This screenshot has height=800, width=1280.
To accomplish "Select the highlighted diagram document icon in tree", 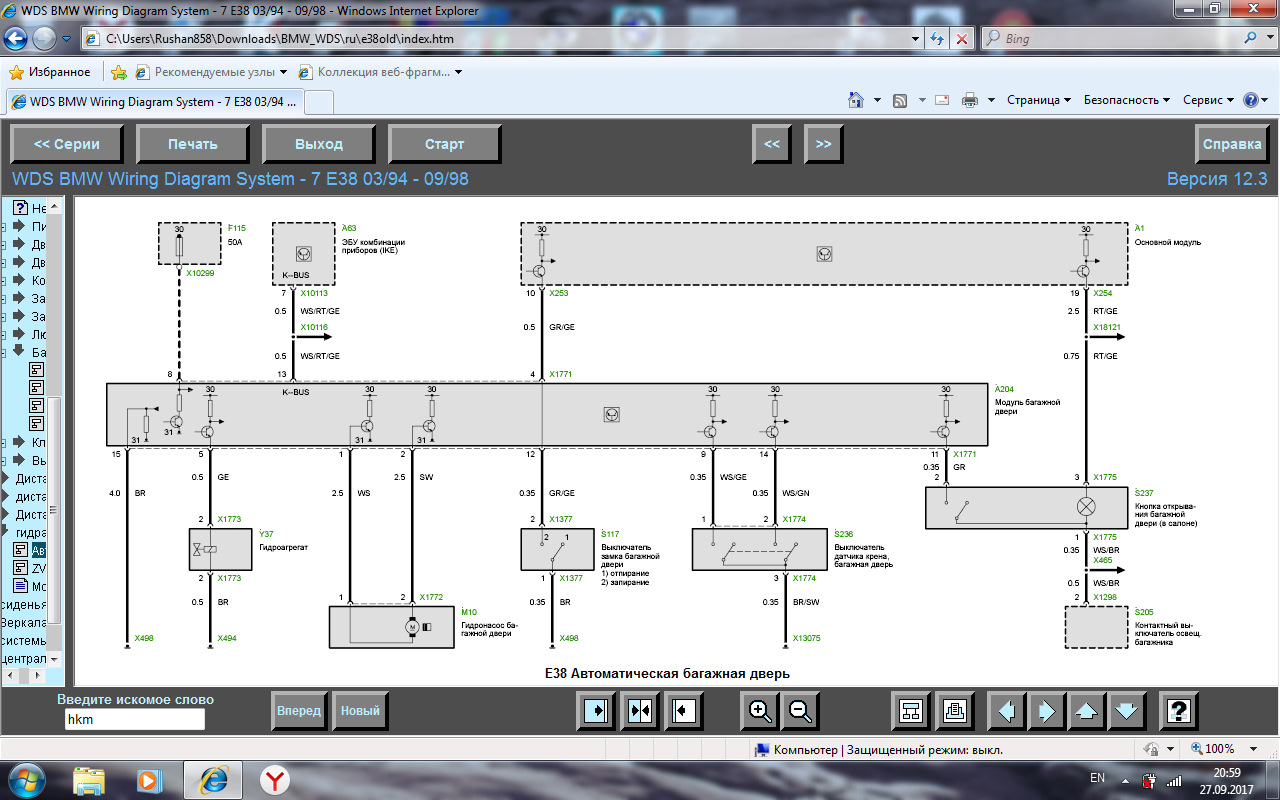I will click(x=21, y=550).
